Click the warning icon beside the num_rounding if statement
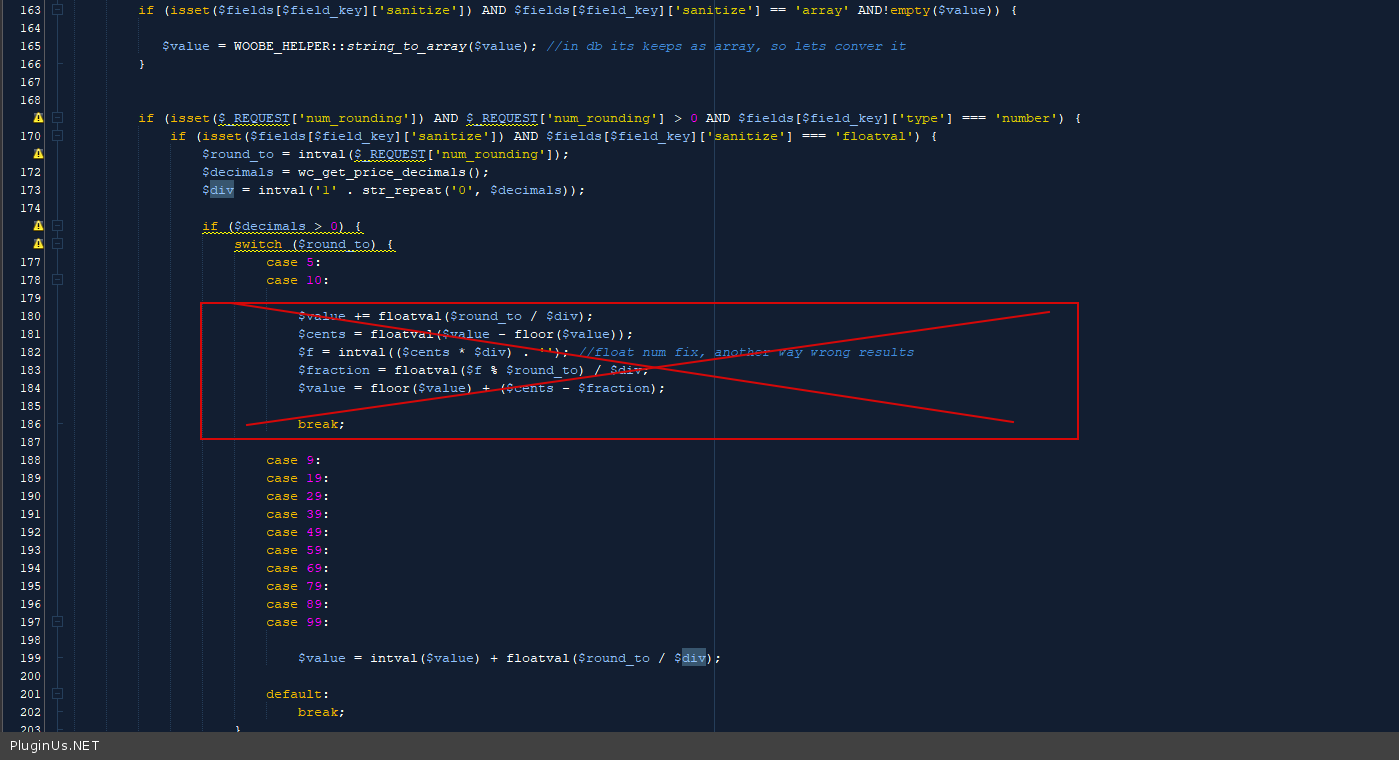Image resolution: width=1399 pixels, height=760 pixels. click(38, 118)
